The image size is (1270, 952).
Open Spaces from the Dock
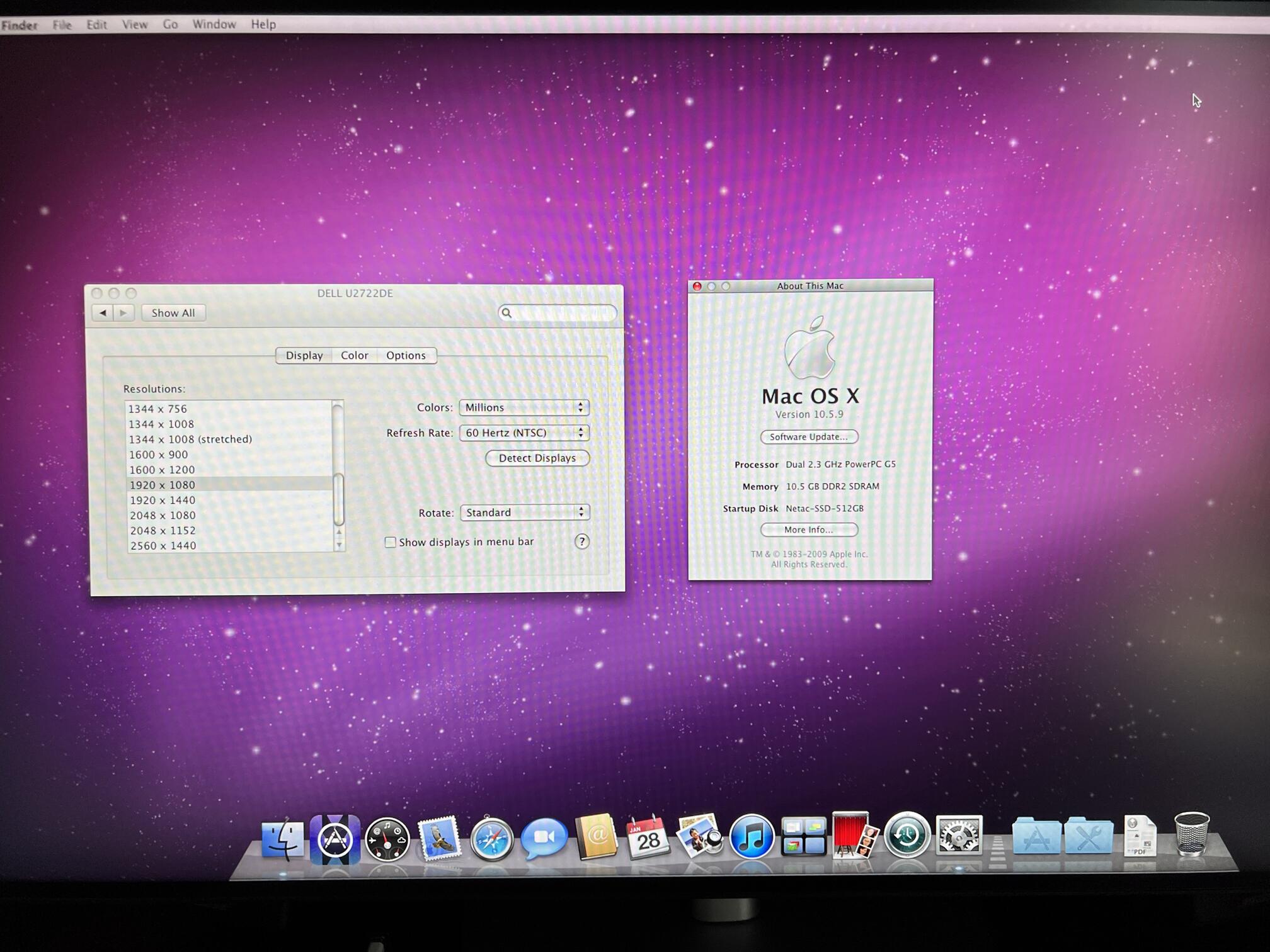(x=803, y=836)
